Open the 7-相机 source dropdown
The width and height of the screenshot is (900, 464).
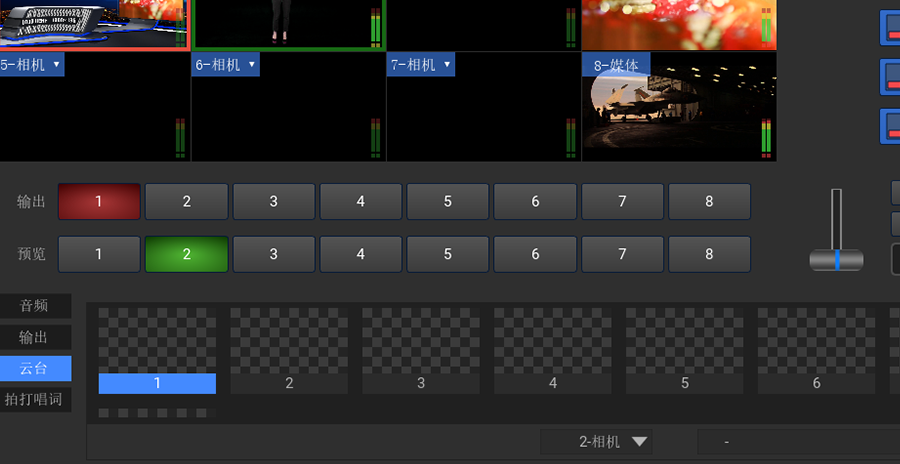pyautogui.click(x=446, y=65)
